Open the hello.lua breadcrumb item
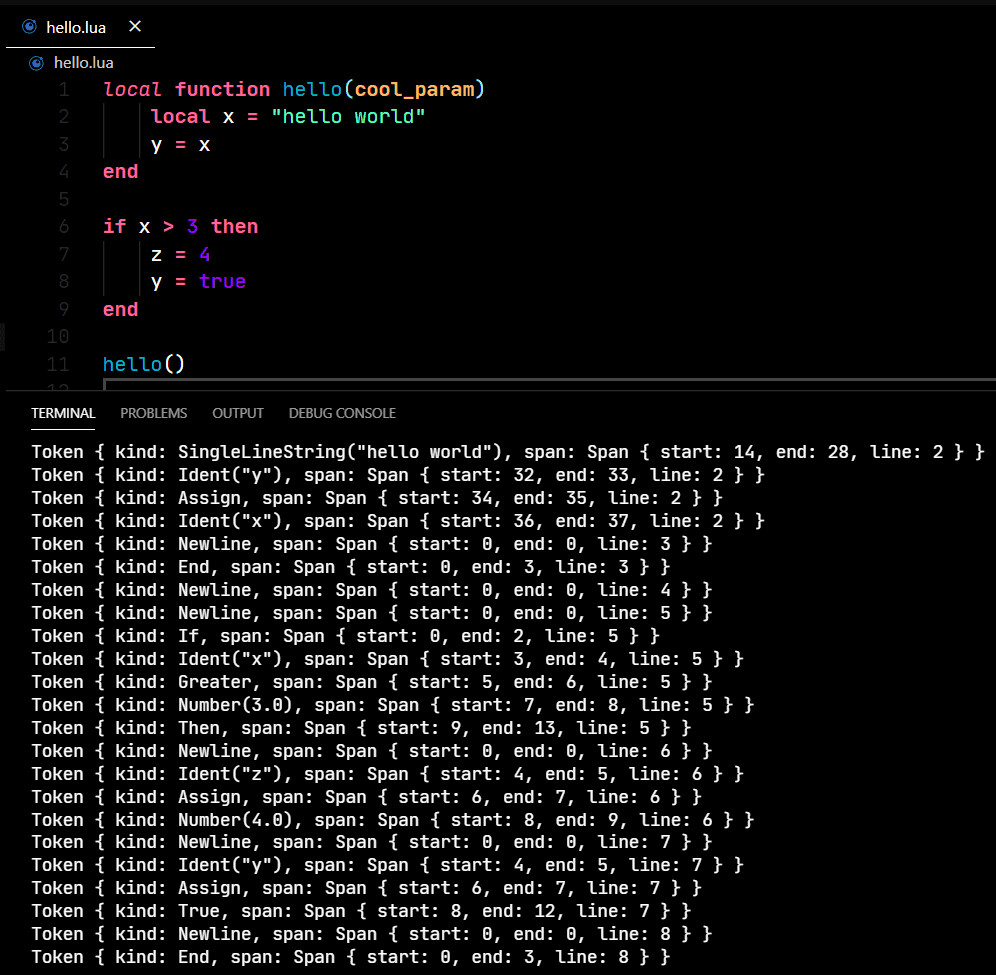 (x=83, y=63)
